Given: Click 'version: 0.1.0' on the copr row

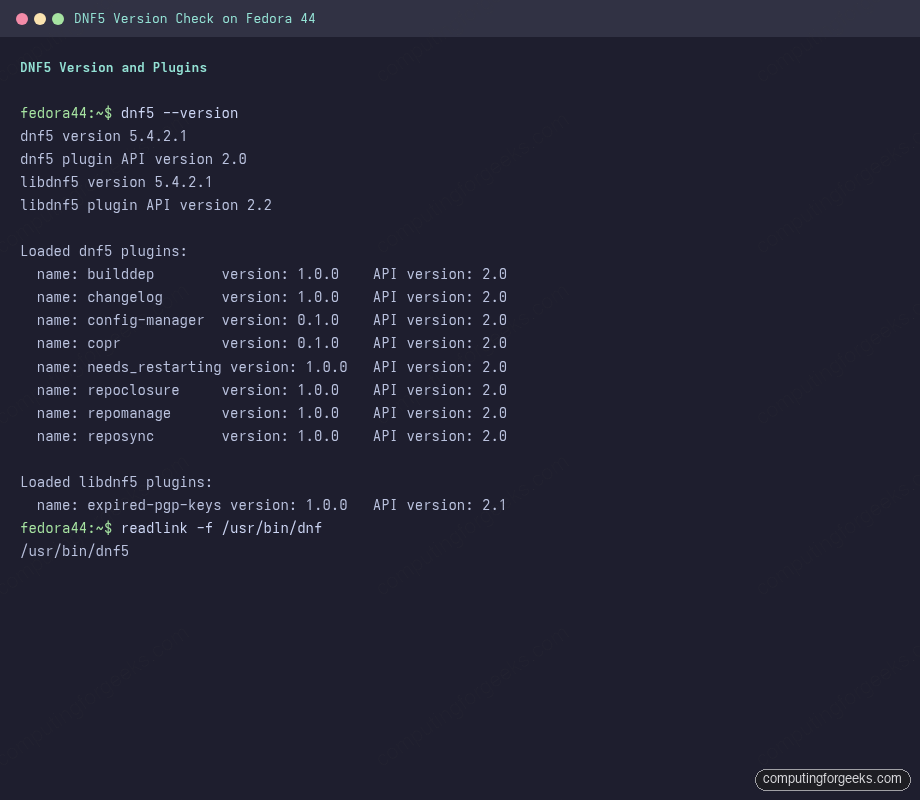Looking at the screenshot, I should click(280, 343).
